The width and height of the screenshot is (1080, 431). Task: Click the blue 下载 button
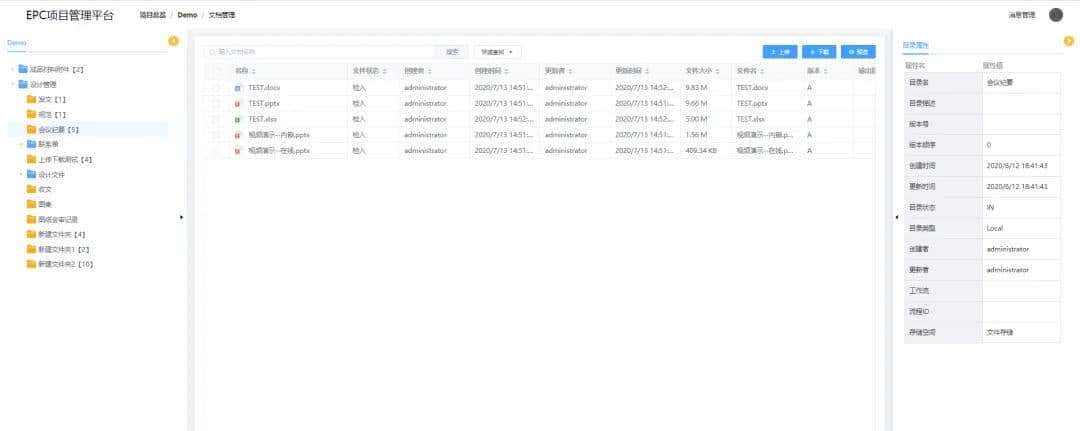click(819, 52)
